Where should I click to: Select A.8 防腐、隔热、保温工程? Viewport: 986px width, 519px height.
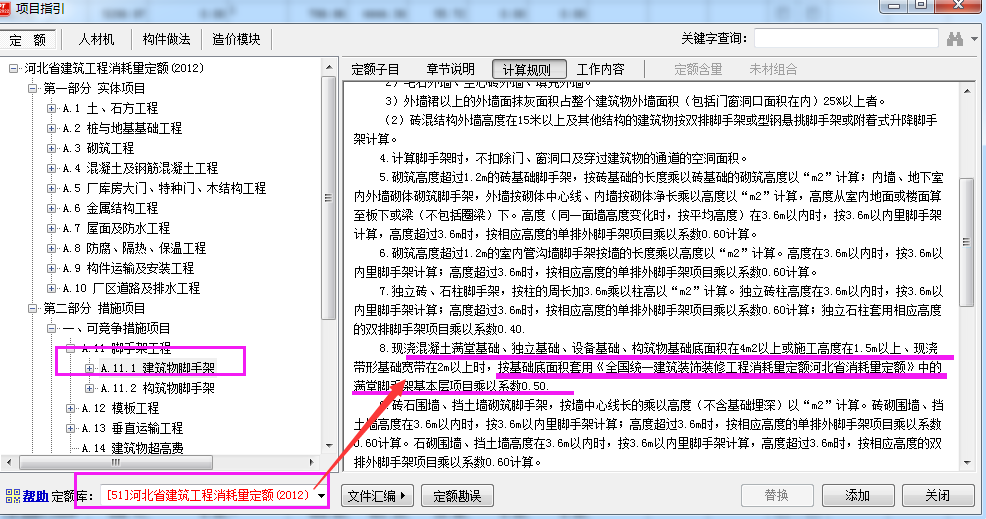pos(134,248)
